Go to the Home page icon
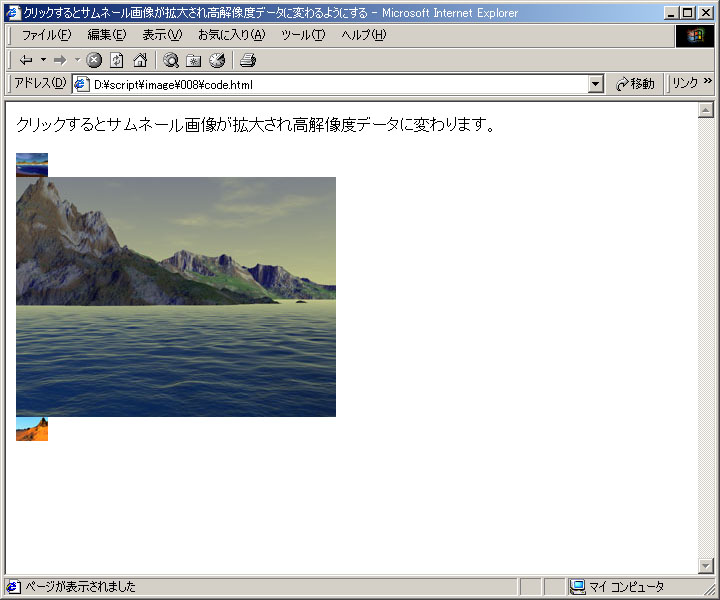 (140, 60)
